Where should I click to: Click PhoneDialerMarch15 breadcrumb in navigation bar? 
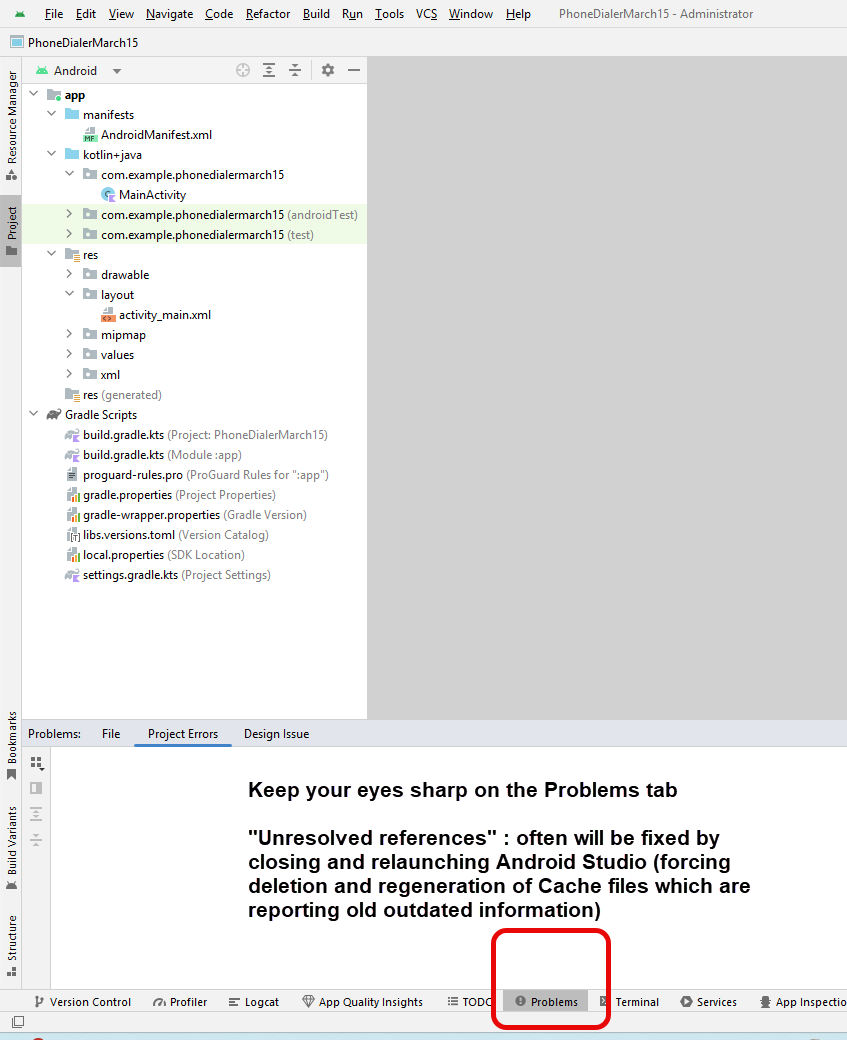point(74,42)
